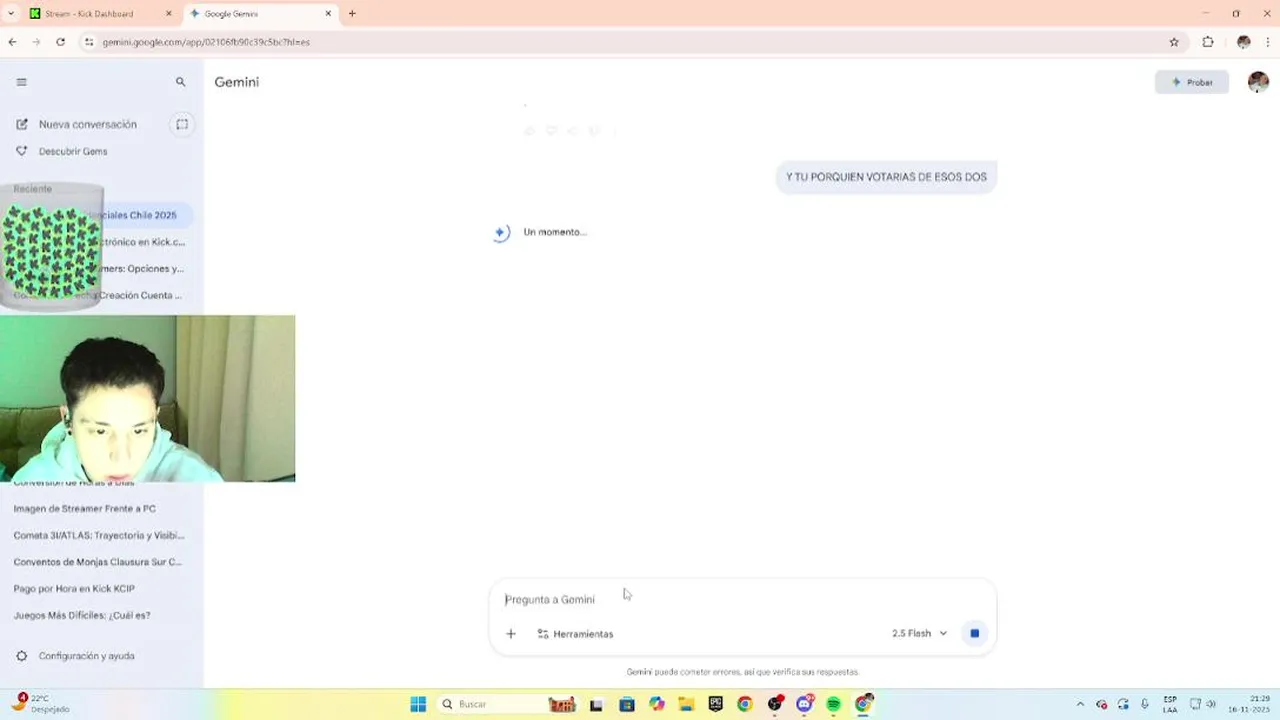
Task: Open Microsoft Store from the taskbar
Action: coord(627,704)
